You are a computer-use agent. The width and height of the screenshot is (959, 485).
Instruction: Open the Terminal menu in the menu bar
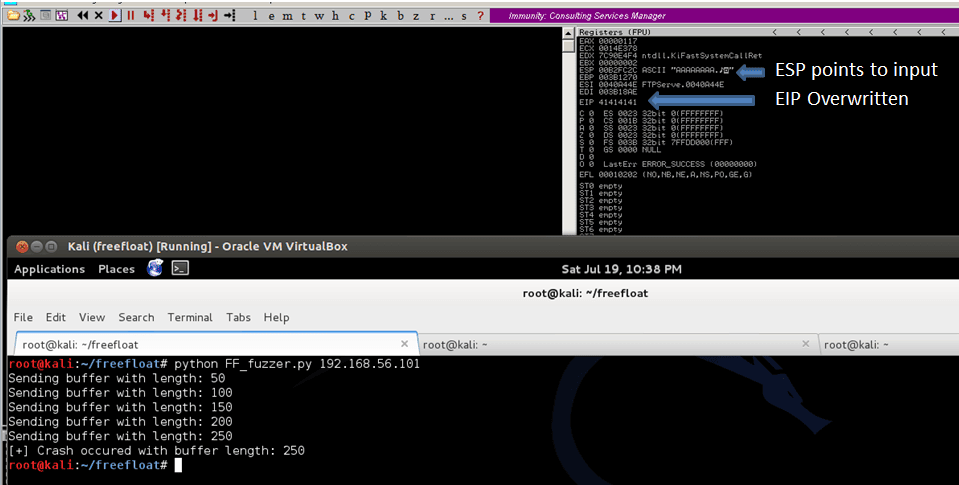(x=190, y=317)
